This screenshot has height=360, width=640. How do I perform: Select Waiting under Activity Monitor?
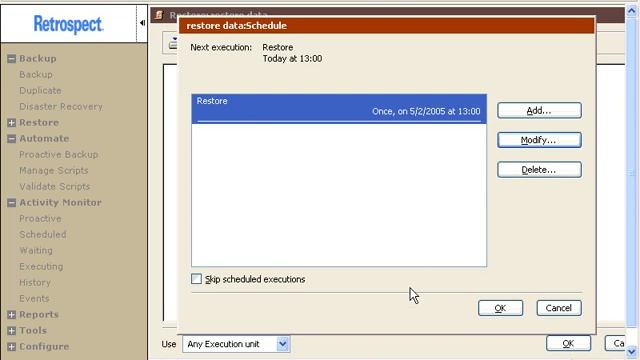[x=36, y=251]
